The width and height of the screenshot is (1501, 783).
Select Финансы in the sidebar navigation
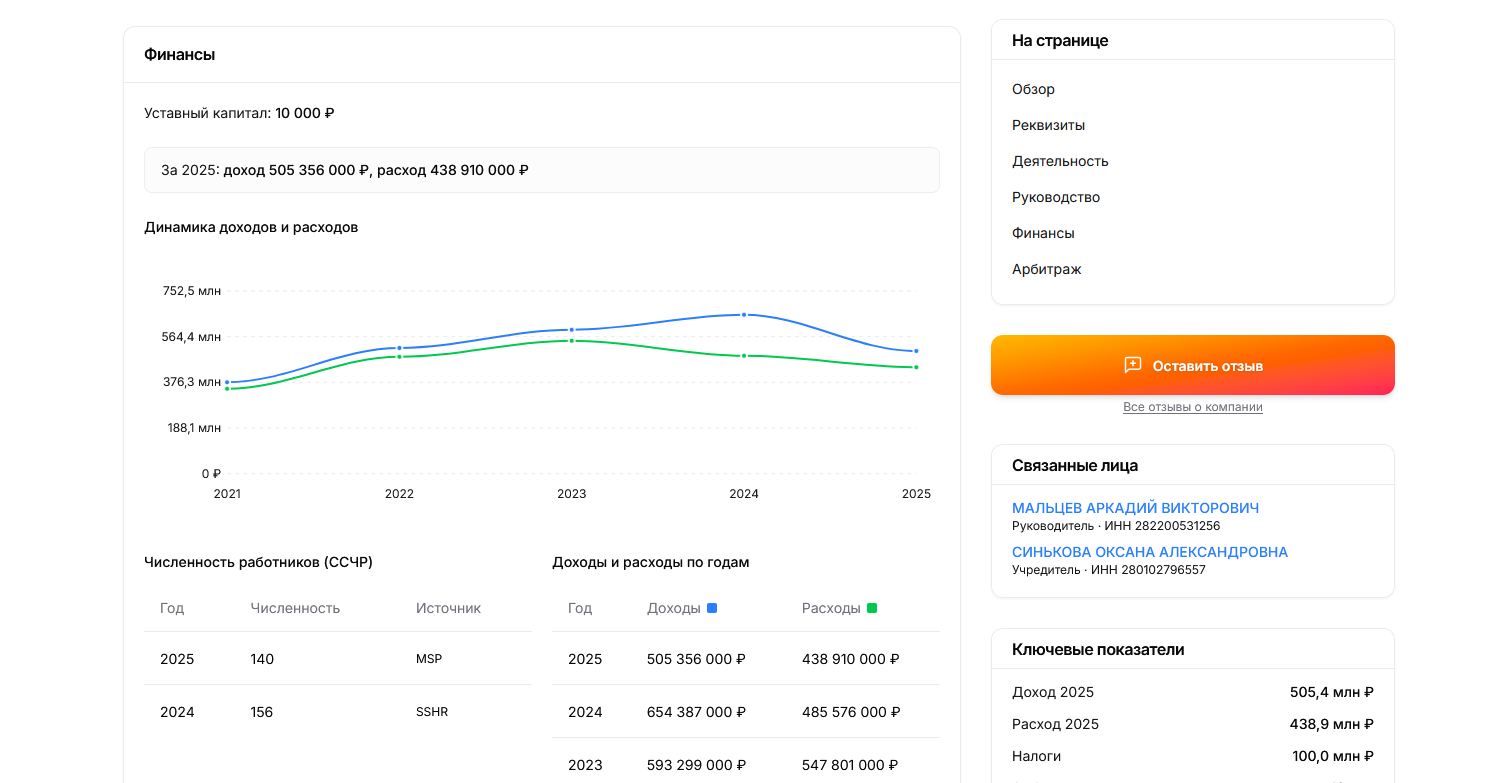(x=1043, y=233)
